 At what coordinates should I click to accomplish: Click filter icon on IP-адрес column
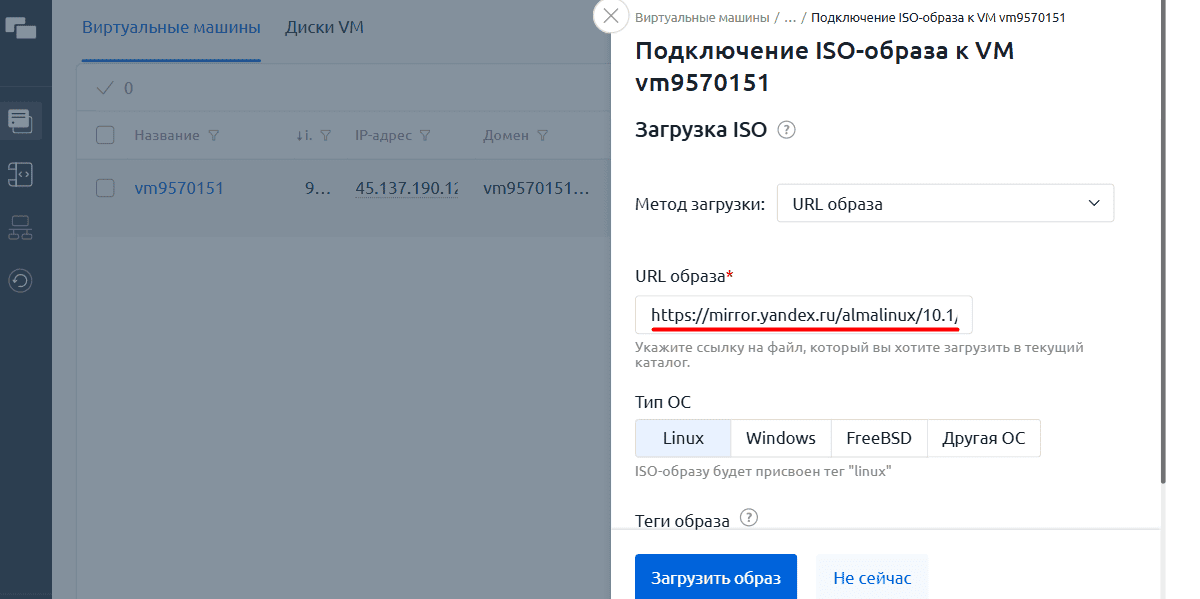[x=425, y=136]
